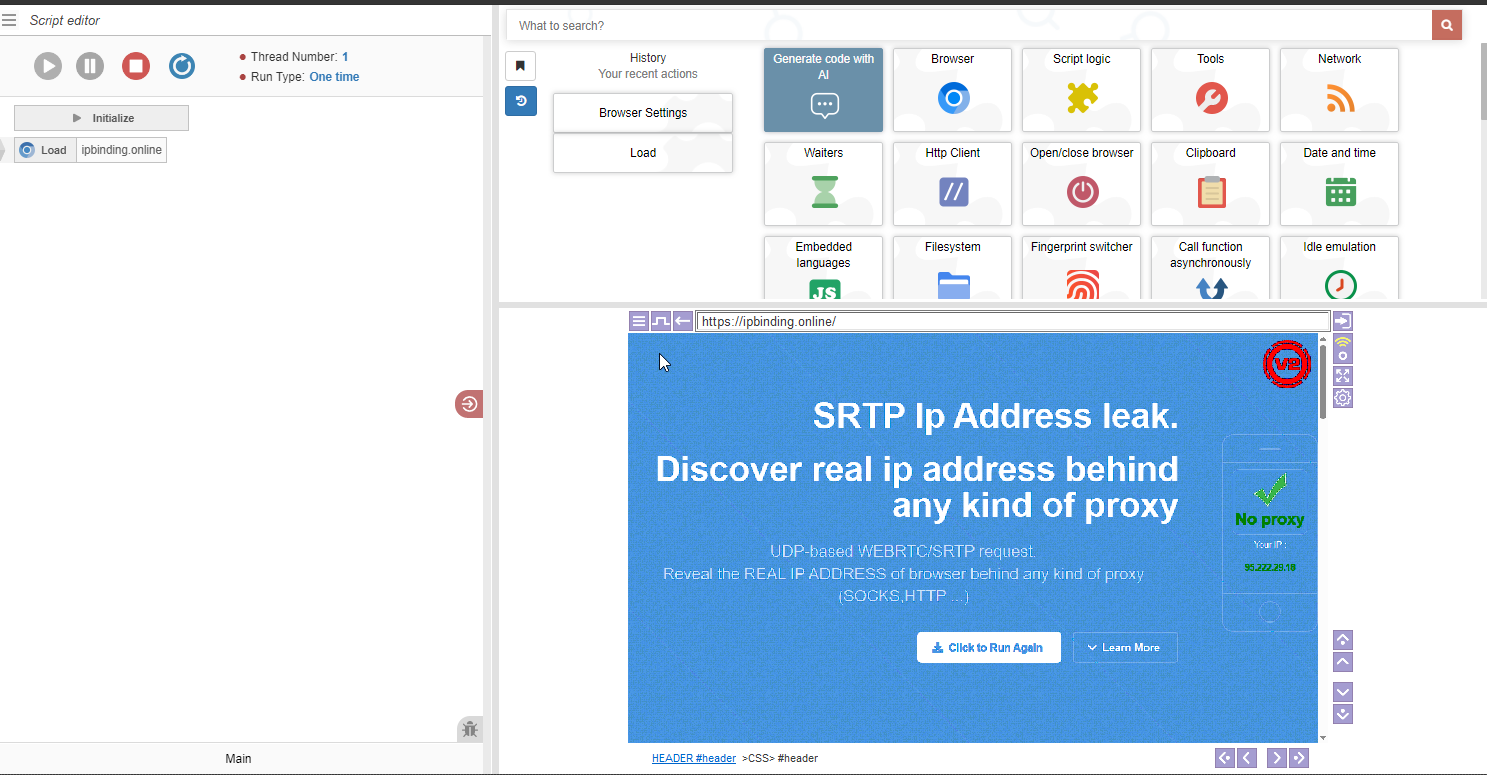Toggle the bookmark favorites button
The image size is (1487, 775).
click(x=520, y=66)
